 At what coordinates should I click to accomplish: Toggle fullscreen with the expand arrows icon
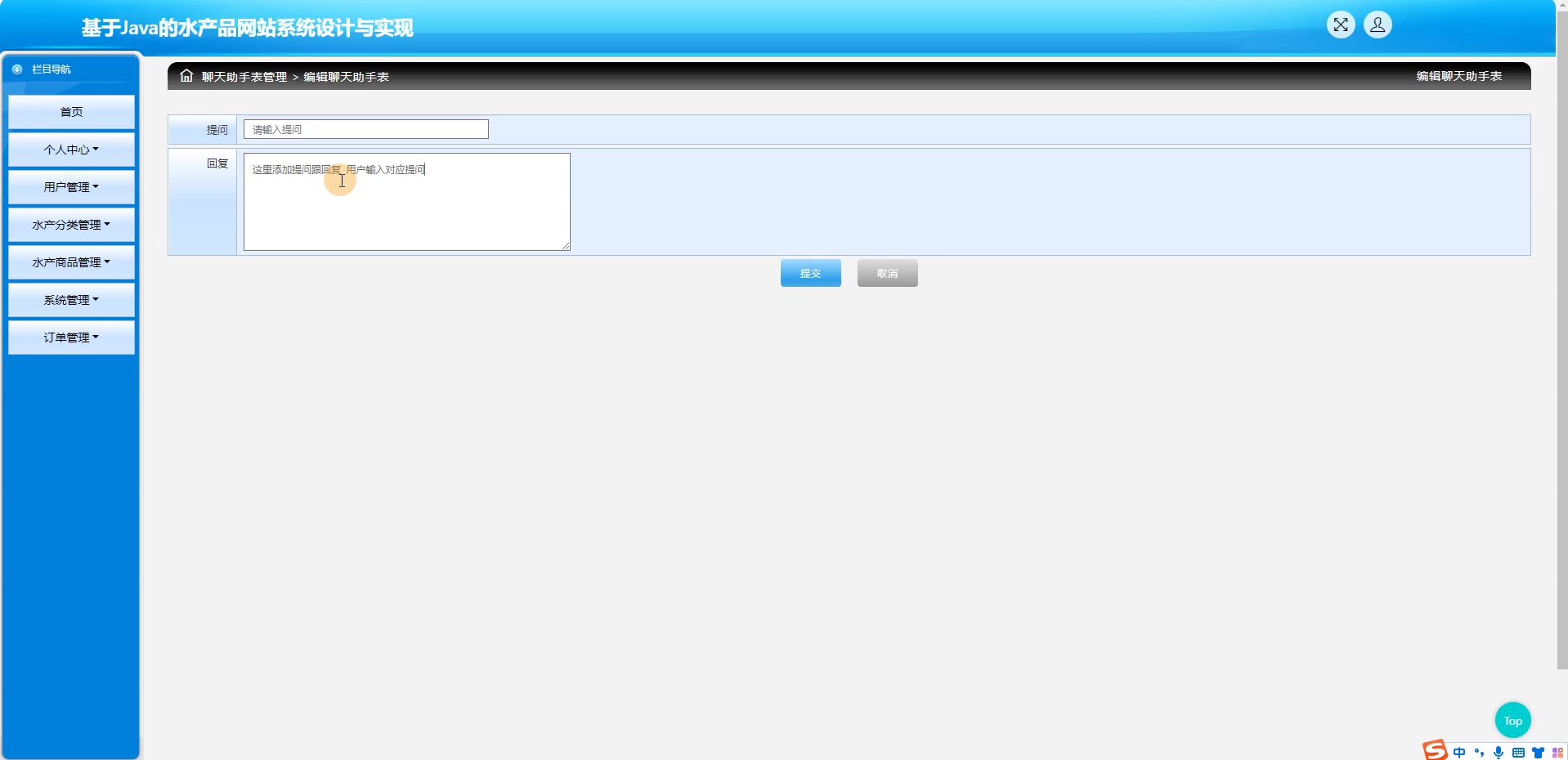pos(1341,25)
